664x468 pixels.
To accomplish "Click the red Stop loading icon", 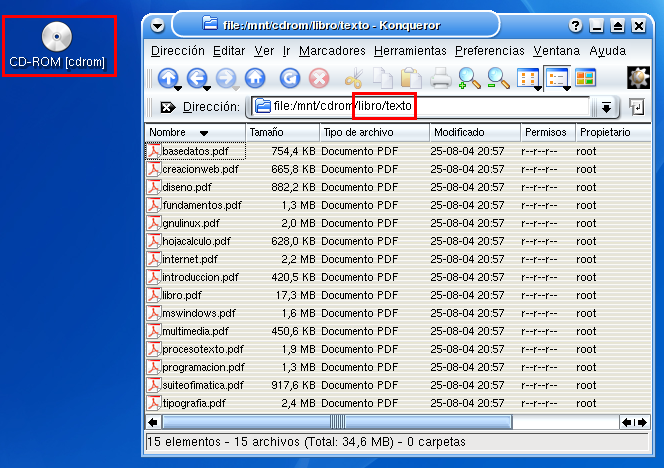I will (319, 78).
